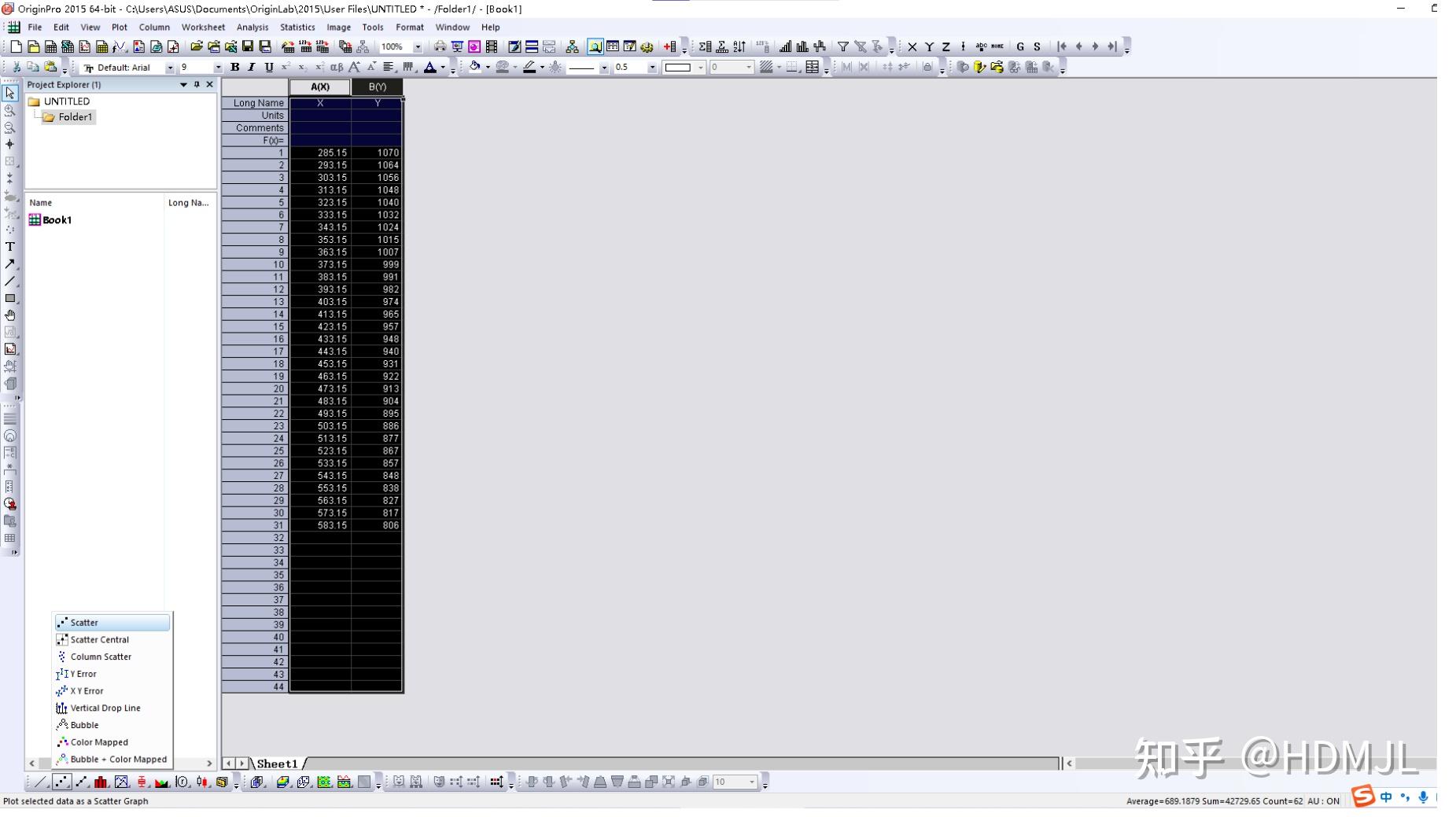Select the Text tool in the left toolbar

10,247
